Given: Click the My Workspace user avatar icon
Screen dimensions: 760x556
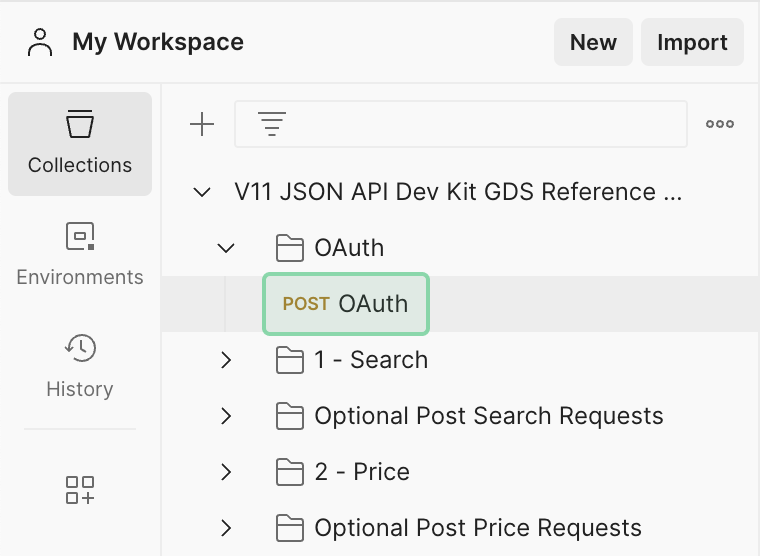Looking at the screenshot, I should pyautogui.click(x=40, y=42).
